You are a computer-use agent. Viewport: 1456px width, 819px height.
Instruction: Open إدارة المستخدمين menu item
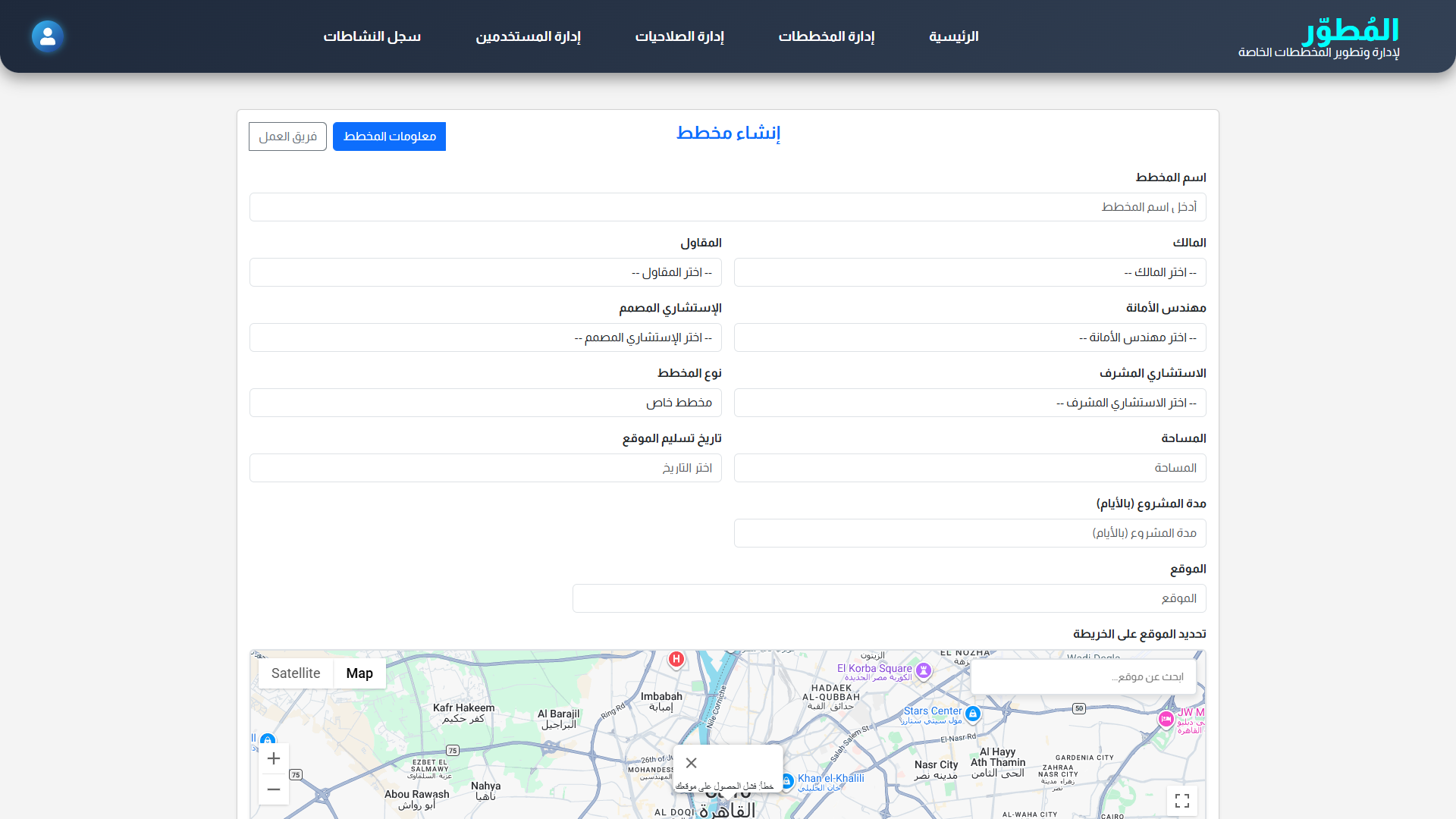528,36
